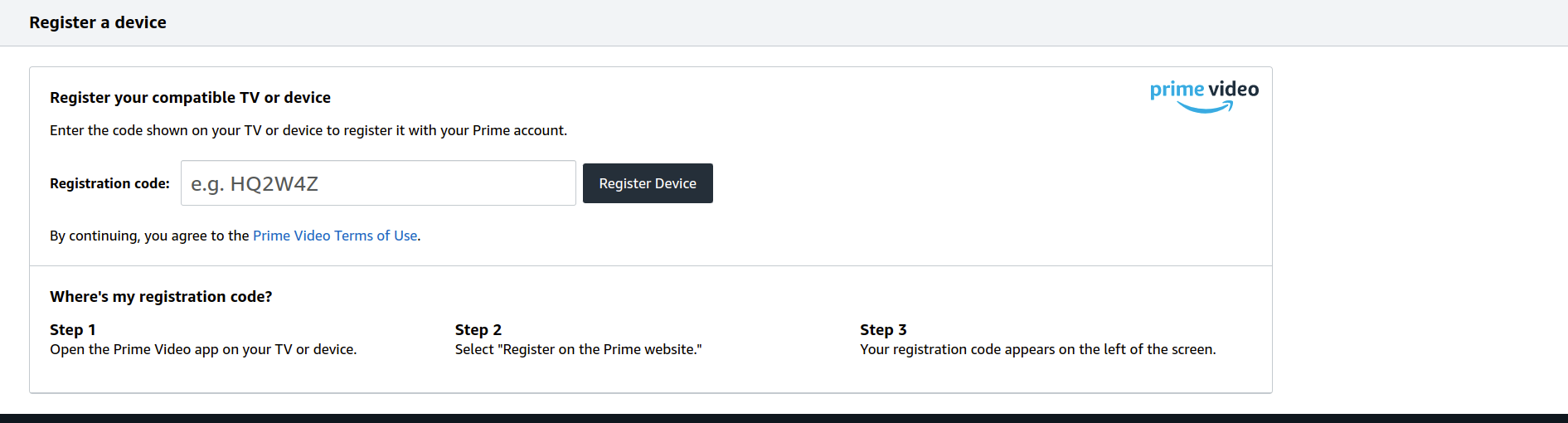This screenshot has width=1568, height=423.
Task: Click the Step 3 heading
Action: (883, 329)
